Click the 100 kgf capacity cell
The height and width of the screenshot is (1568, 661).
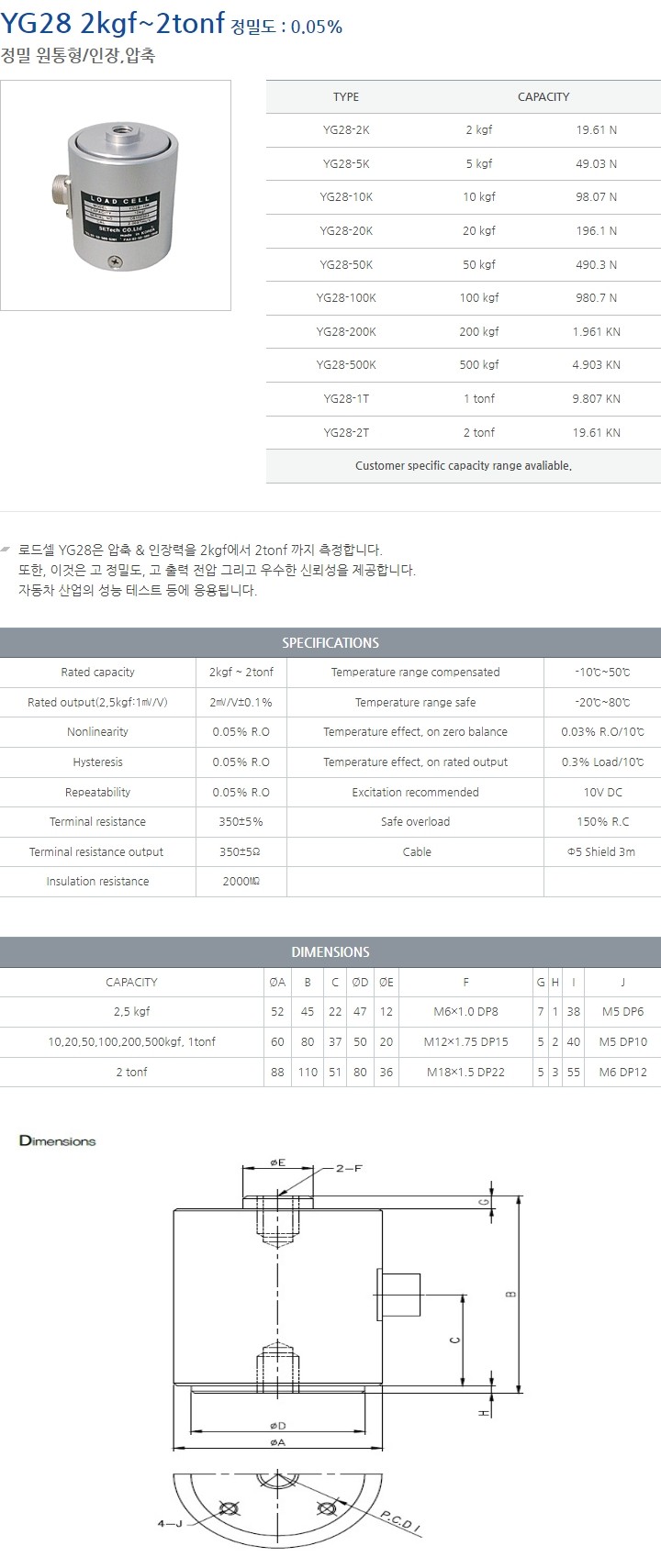(479, 298)
